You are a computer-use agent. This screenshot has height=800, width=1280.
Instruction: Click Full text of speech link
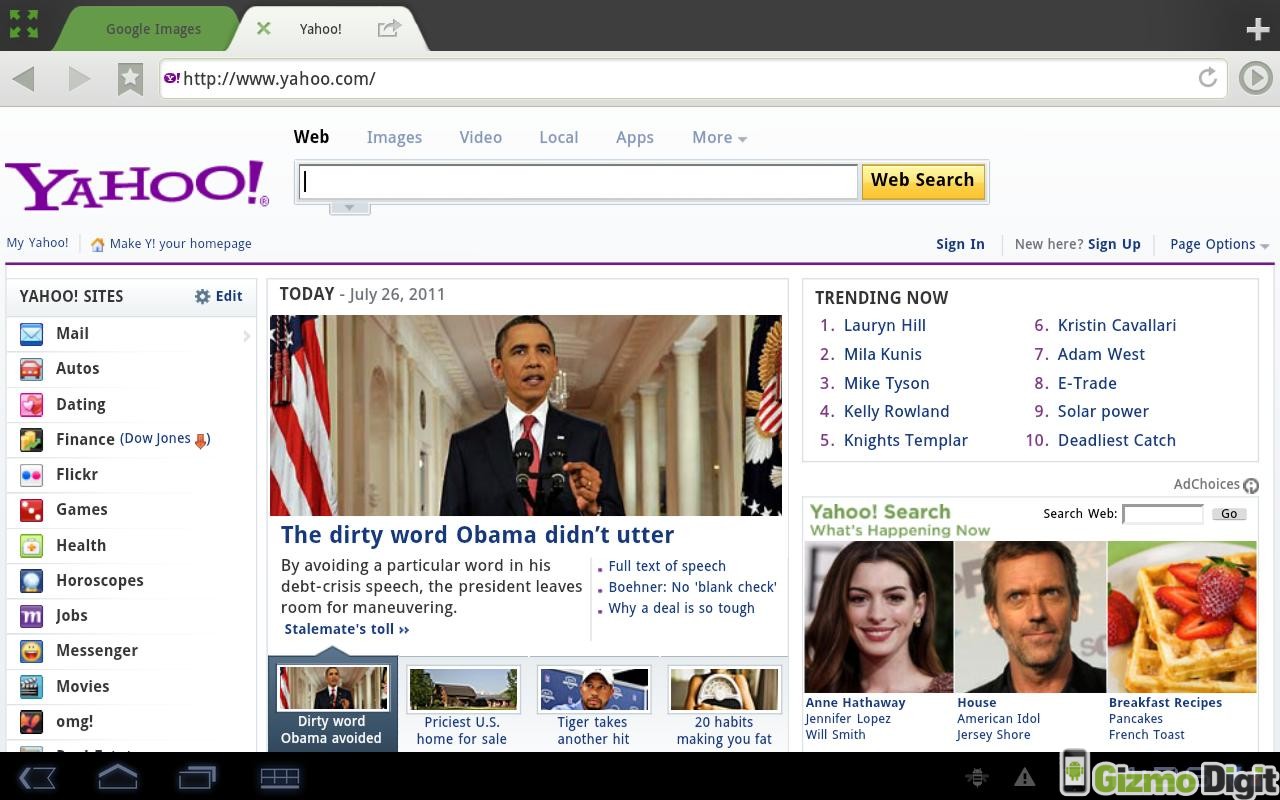(x=667, y=566)
